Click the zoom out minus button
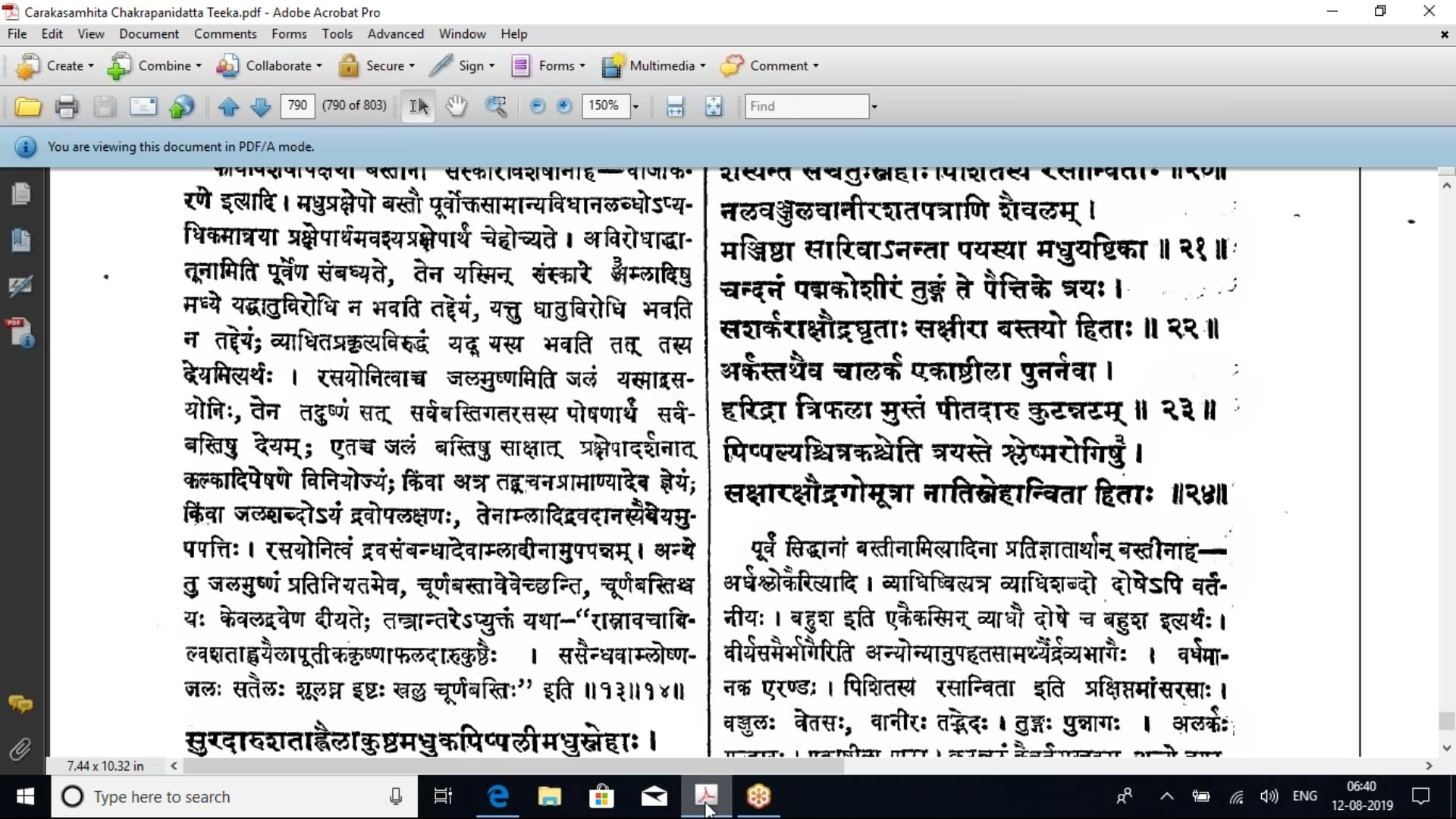The height and width of the screenshot is (819, 1456). click(x=537, y=106)
